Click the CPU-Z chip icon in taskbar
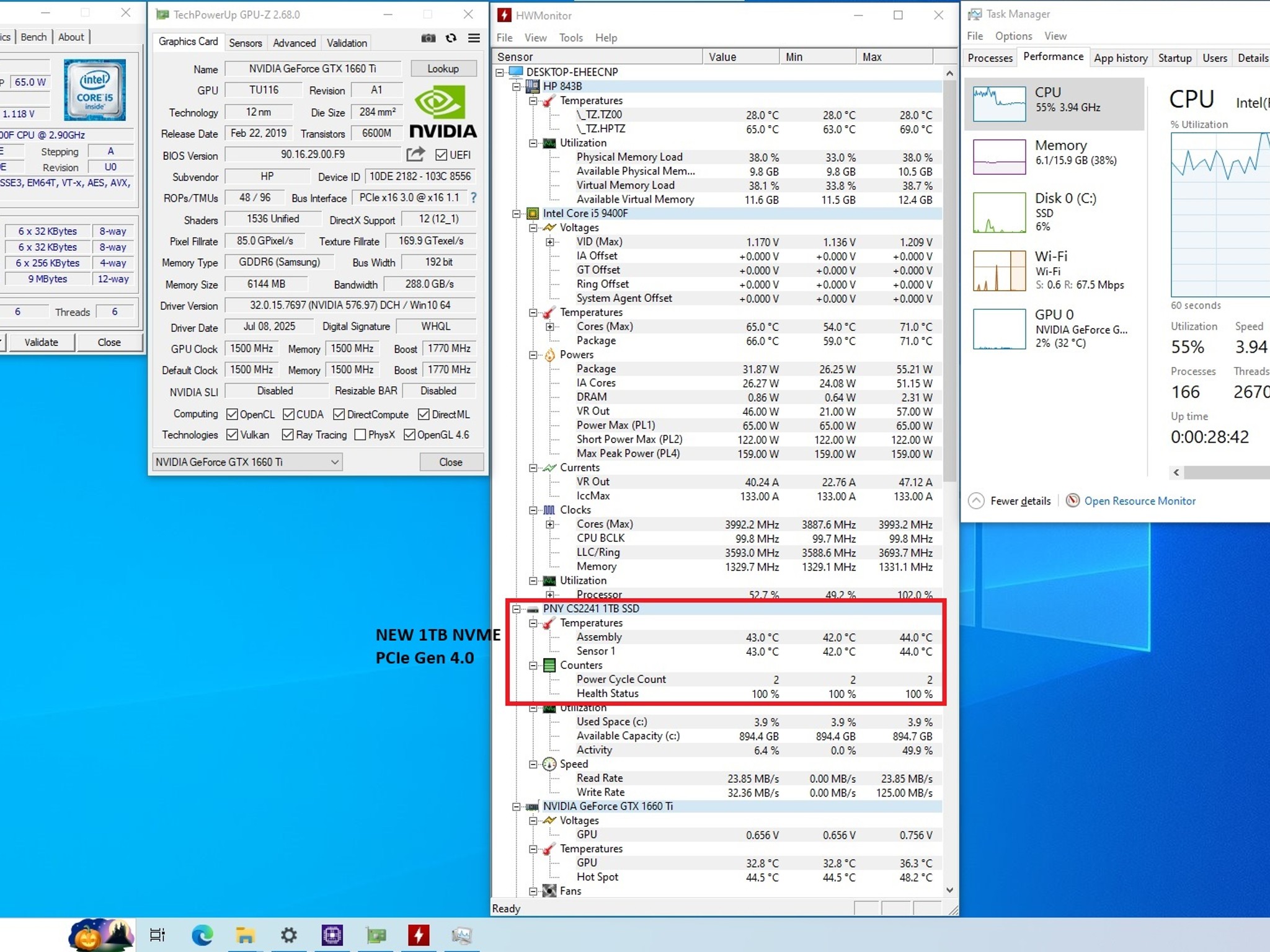 click(x=332, y=935)
